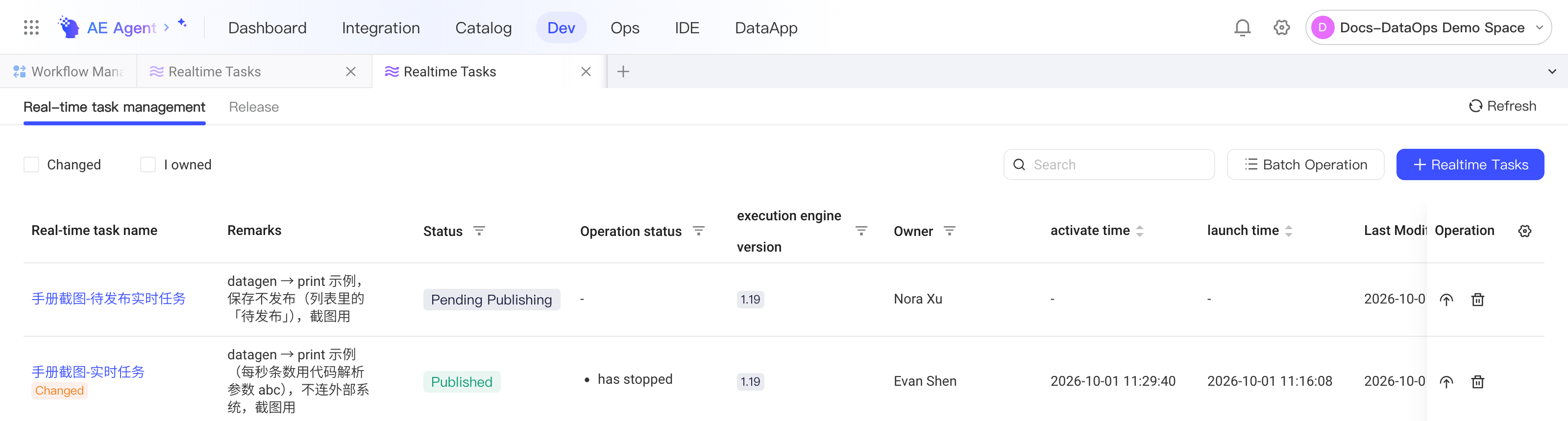Enable the Changed checkbox
The image size is (1568, 421).
[x=31, y=164]
